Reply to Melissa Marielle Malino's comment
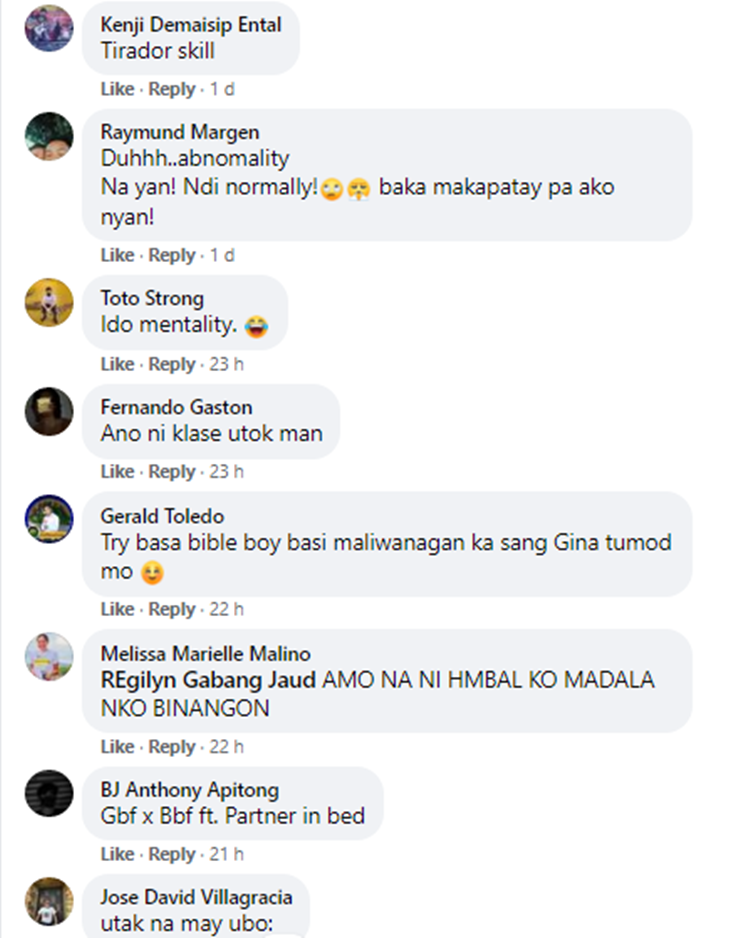 [172, 747]
